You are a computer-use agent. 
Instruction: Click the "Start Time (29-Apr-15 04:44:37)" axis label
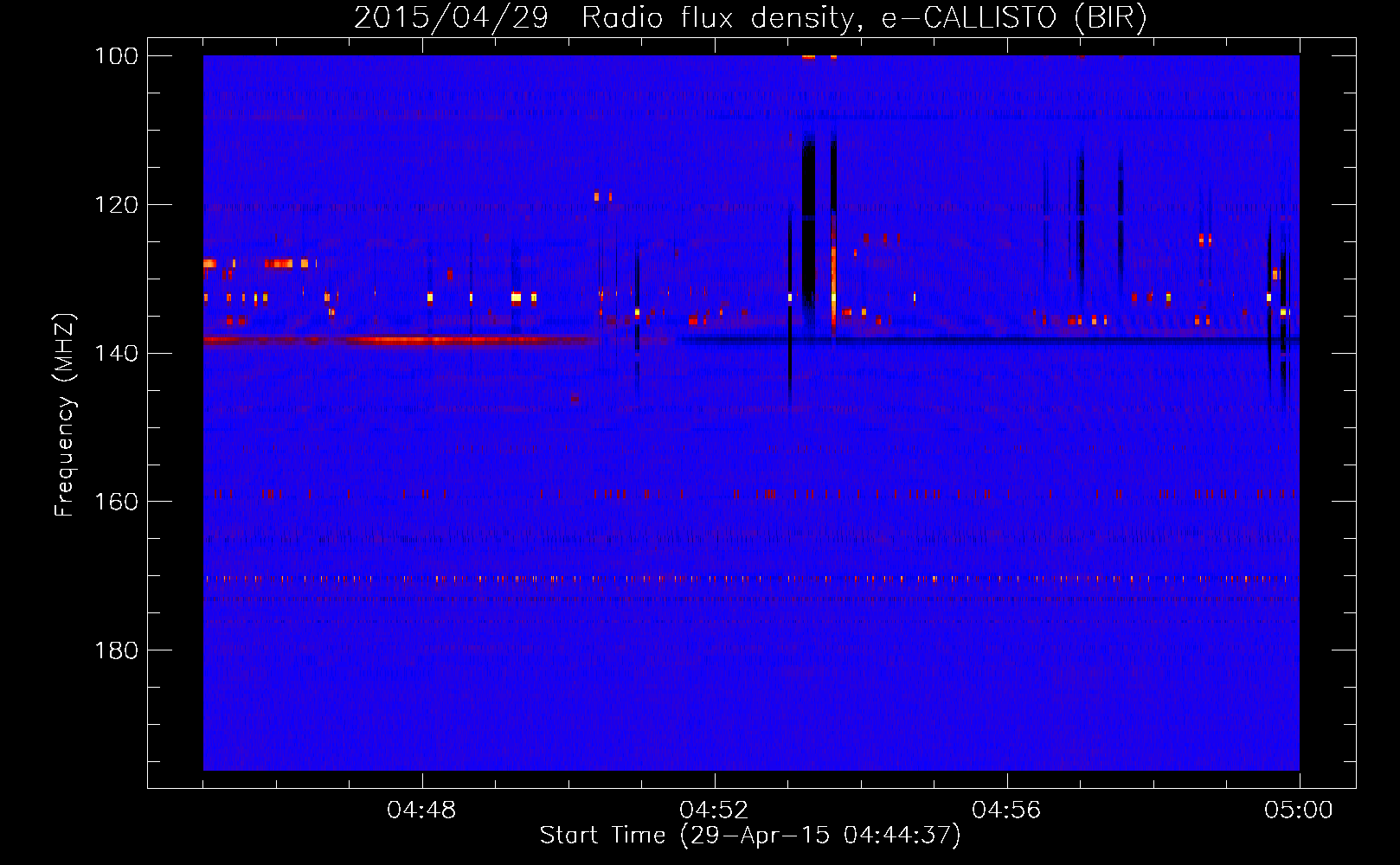point(750,836)
